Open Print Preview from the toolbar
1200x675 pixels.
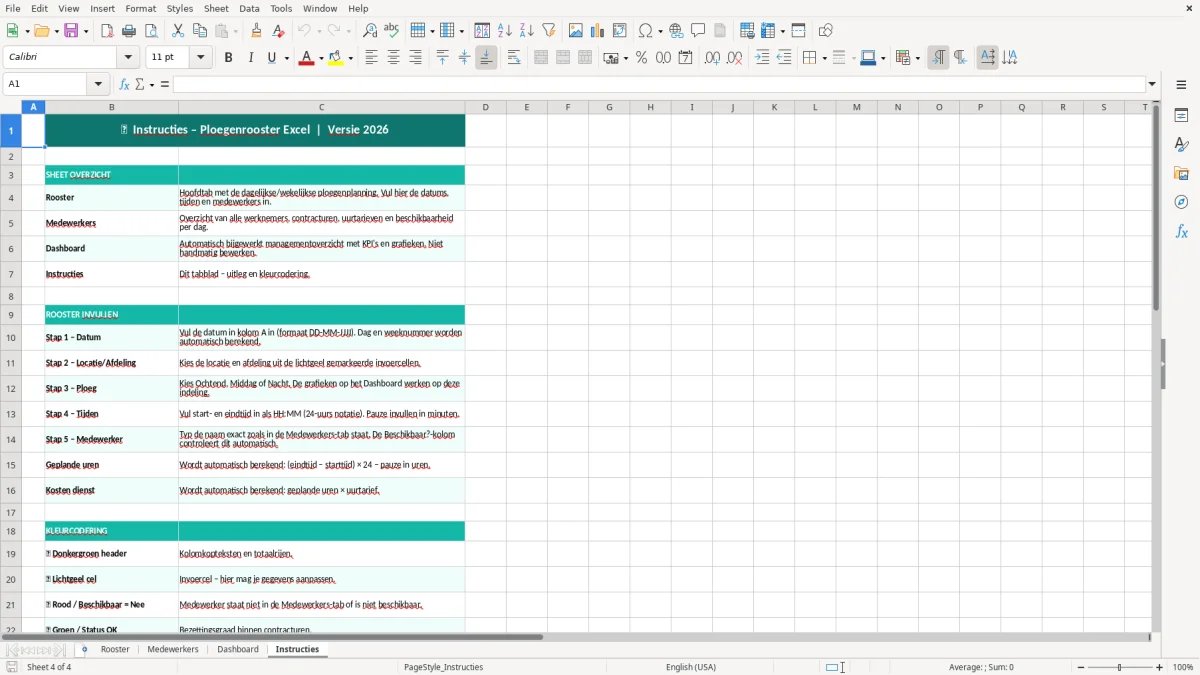point(151,31)
